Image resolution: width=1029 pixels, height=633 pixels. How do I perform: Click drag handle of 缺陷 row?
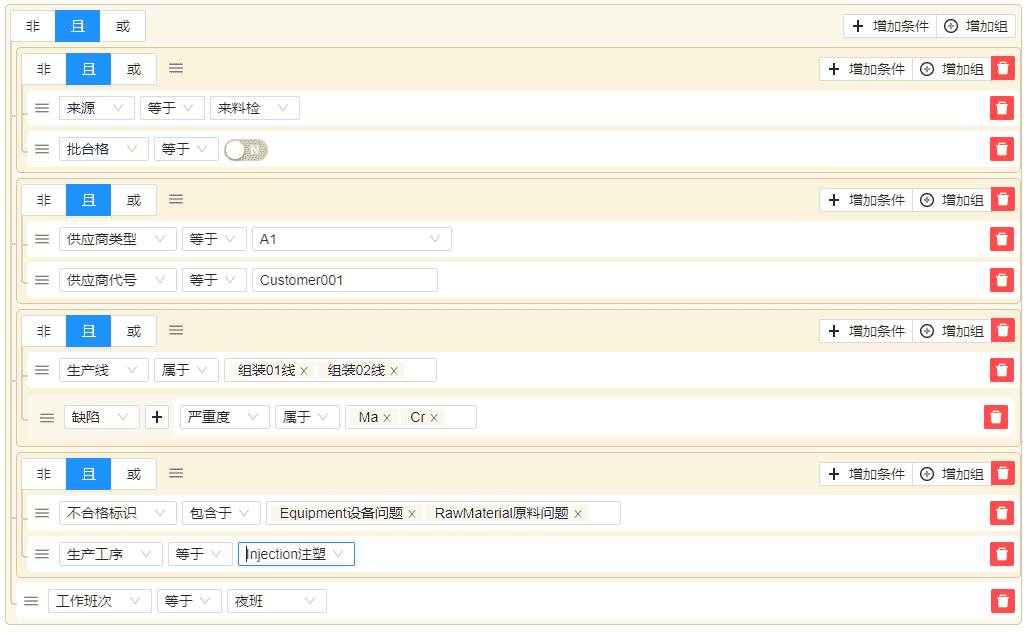47,417
